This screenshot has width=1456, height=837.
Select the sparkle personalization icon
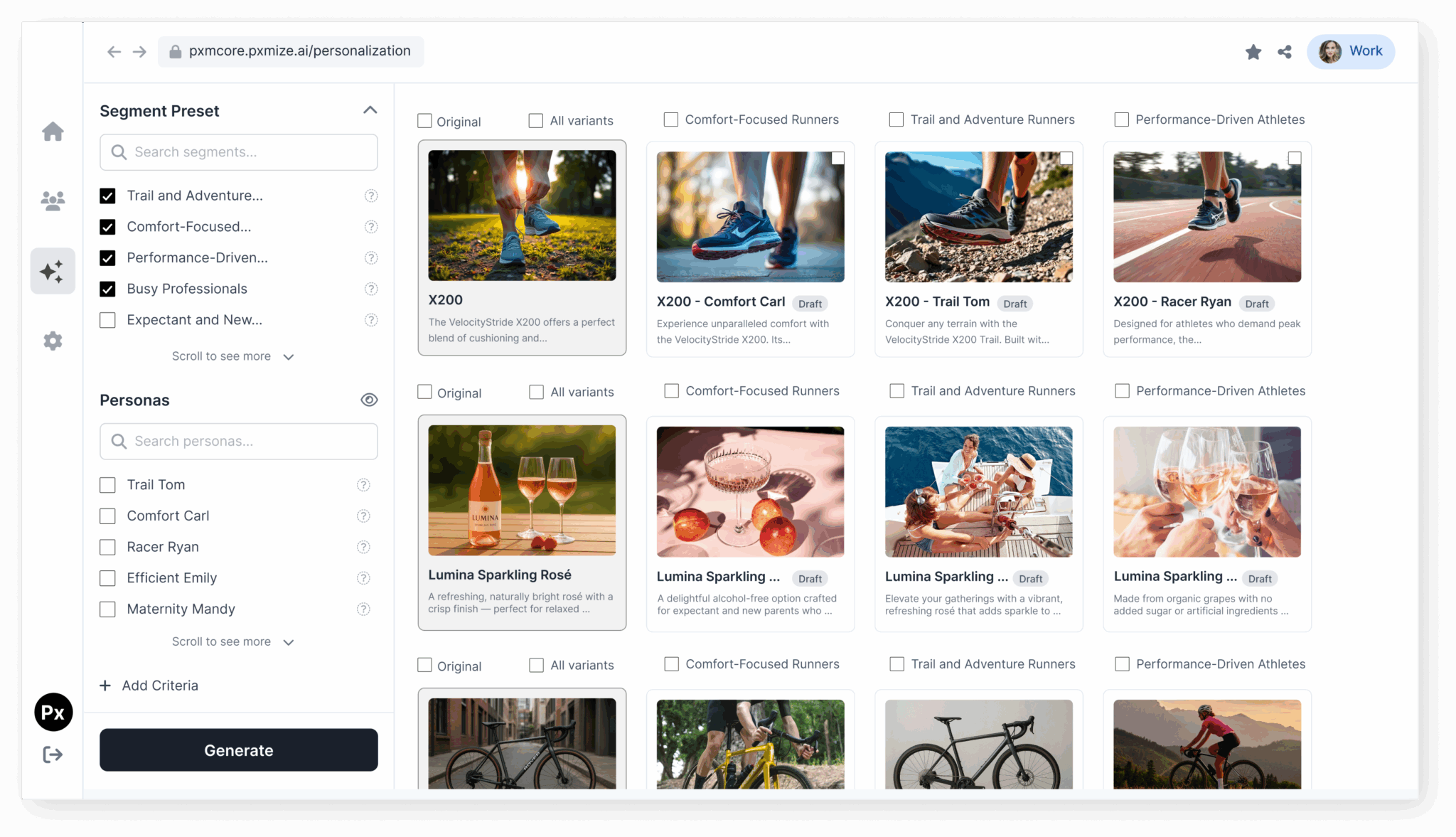tap(53, 271)
